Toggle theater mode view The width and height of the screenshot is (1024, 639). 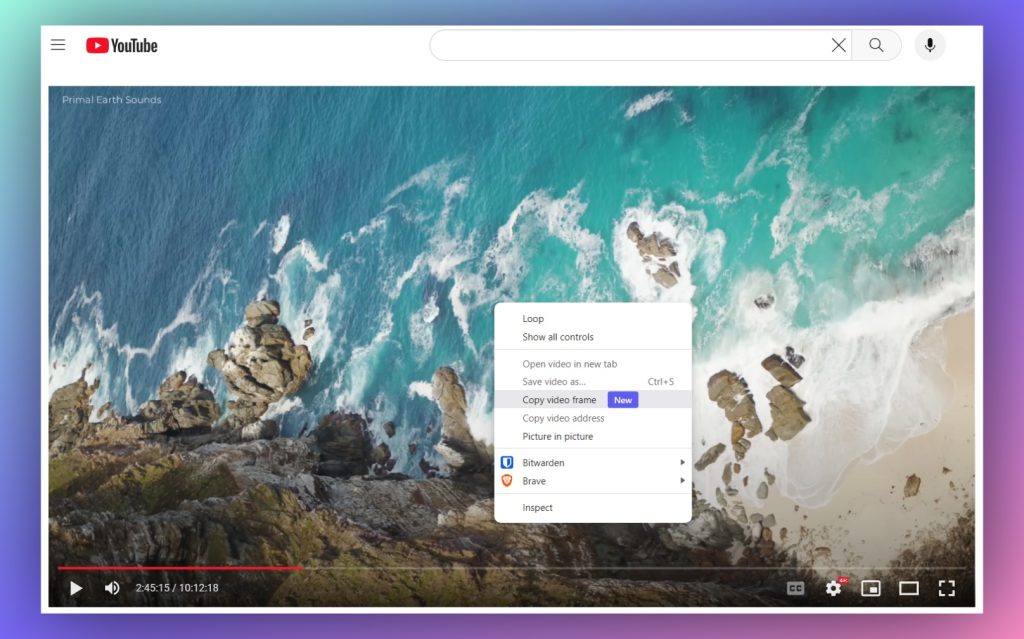coord(908,588)
